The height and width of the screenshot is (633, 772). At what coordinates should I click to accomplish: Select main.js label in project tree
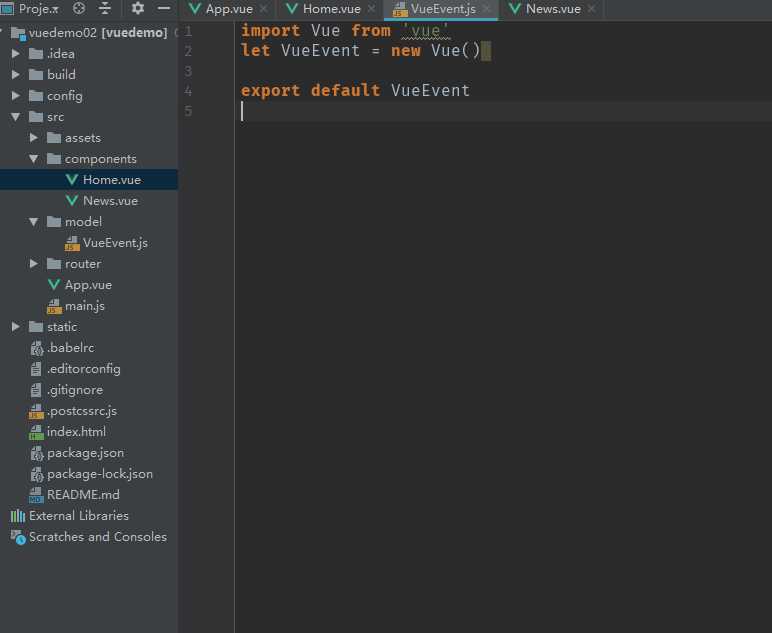tap(85, 306)
